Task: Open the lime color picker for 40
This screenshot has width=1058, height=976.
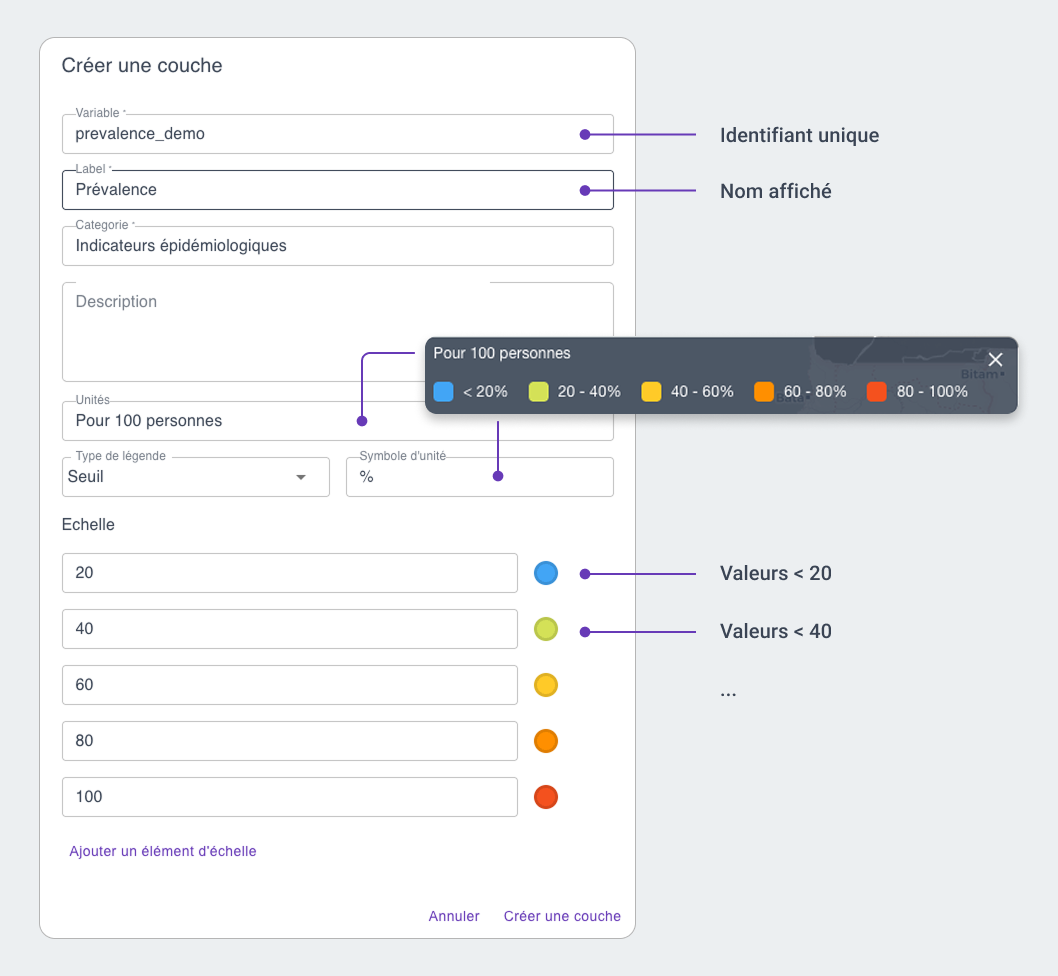Action: tap(546, 629)
